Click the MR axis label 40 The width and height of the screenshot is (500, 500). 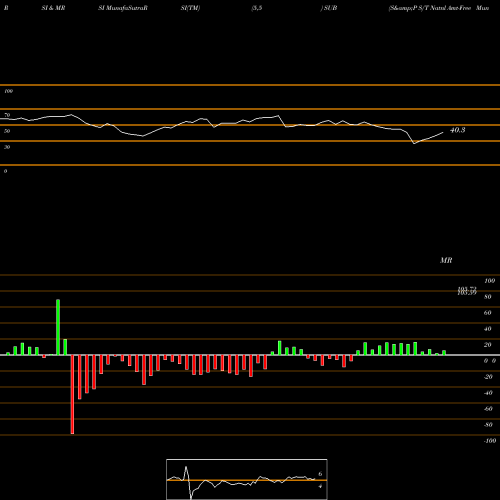488,329
